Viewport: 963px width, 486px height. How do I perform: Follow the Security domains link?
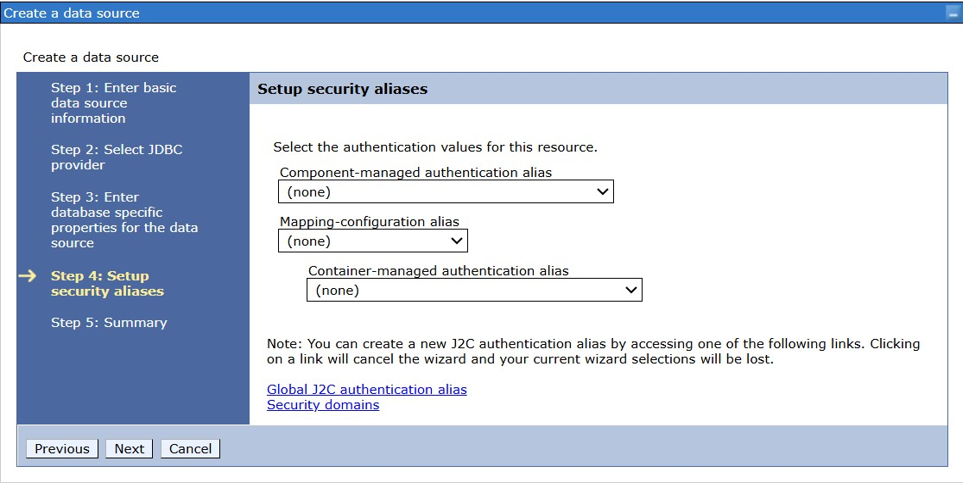tap(323, 405)
